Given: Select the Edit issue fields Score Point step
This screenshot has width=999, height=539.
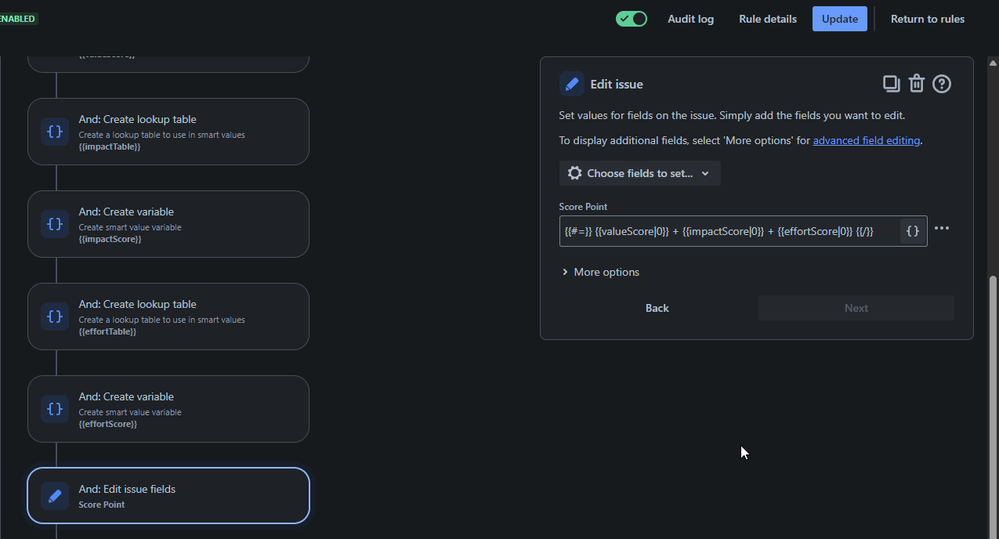Looking at the screenshot, I should pyautogui.click(x=168, y=496).
